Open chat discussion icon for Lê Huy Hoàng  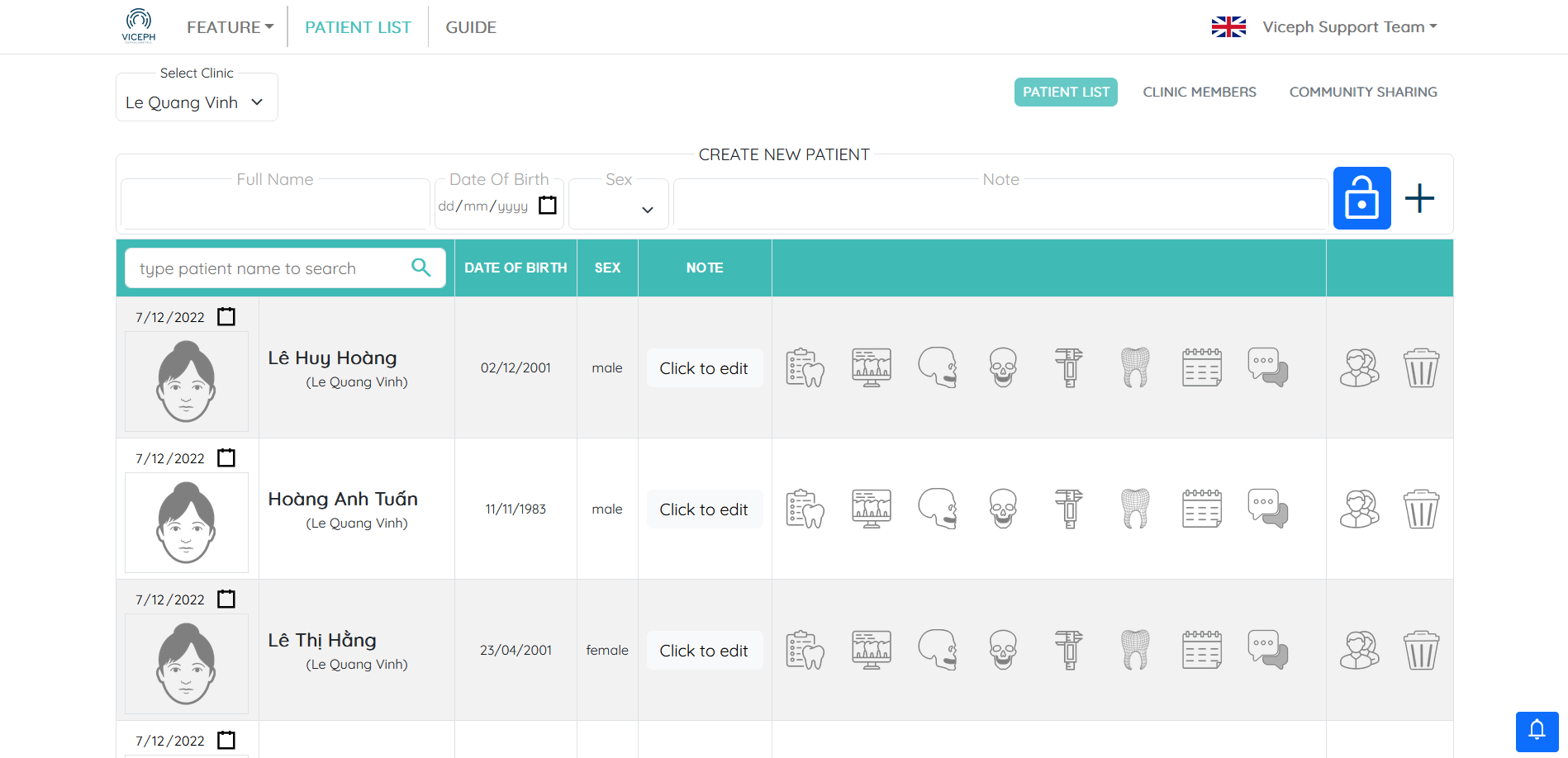pos(1268,367)
